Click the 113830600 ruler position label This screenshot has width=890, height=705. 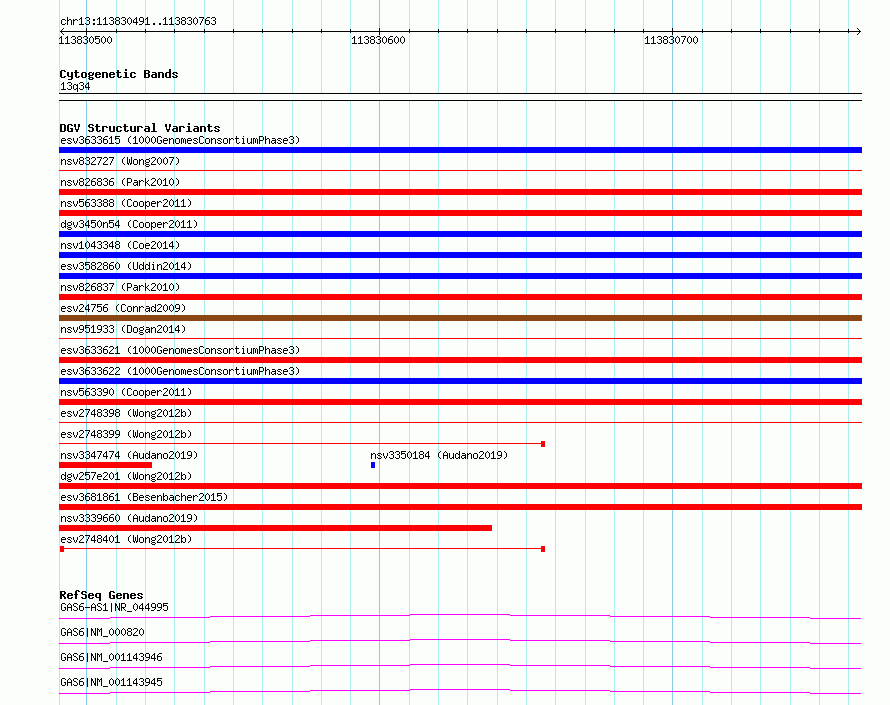pyautogui.click(x=378, y=40)
